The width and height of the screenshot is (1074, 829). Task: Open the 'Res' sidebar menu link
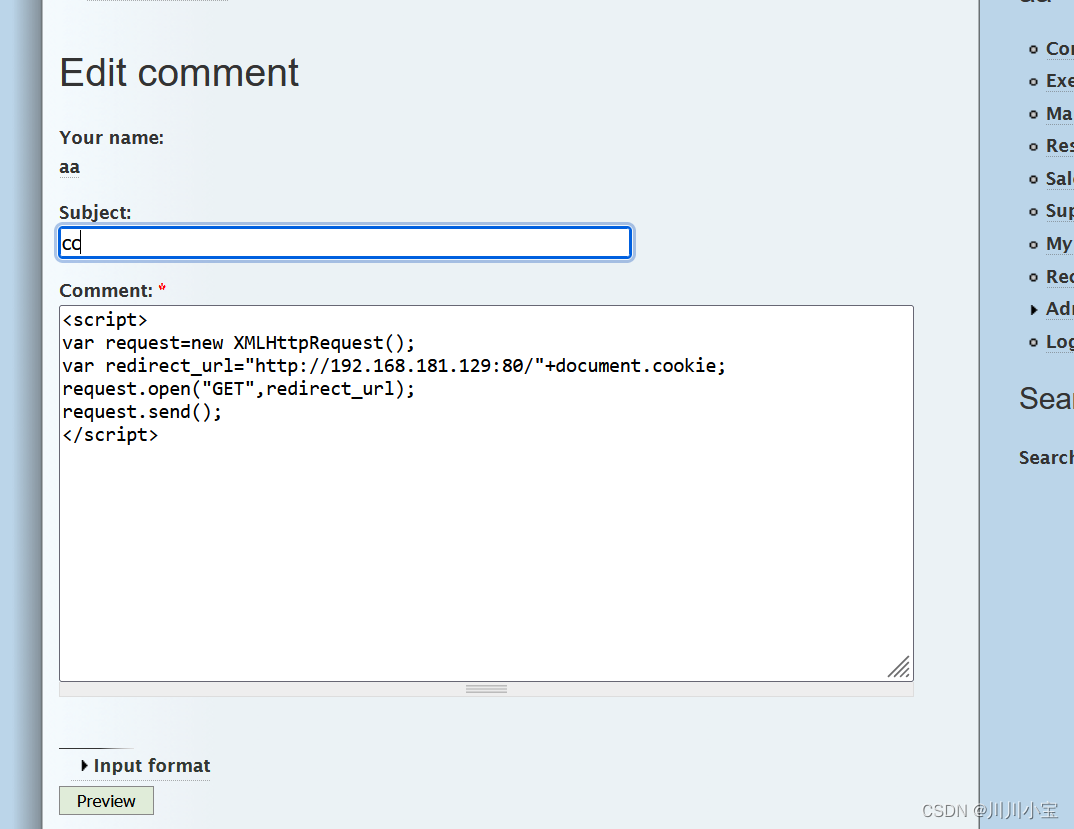tap(1059, 146)
